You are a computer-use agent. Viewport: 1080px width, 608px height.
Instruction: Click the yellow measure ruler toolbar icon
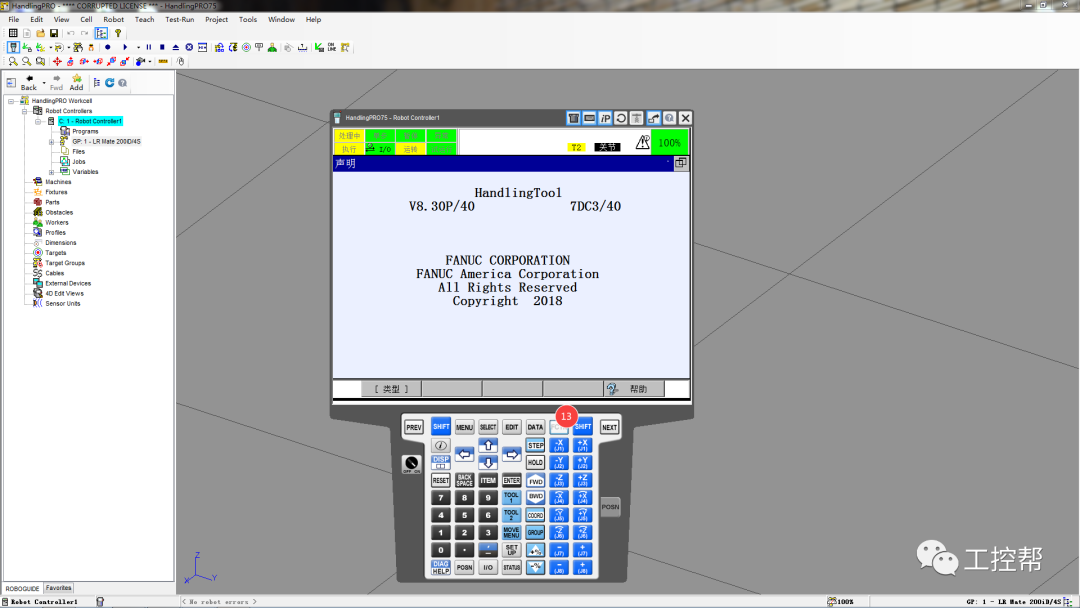(163, 61)
